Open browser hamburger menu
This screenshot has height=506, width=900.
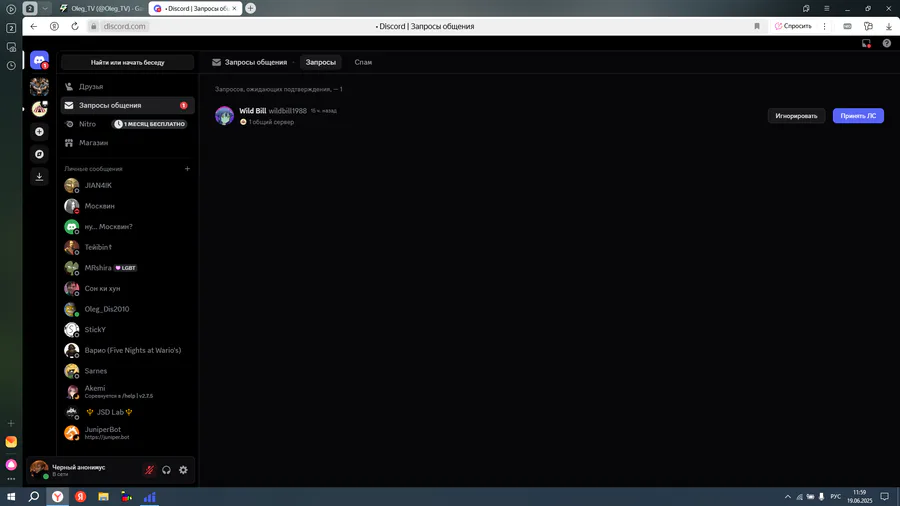click(827, 9)
